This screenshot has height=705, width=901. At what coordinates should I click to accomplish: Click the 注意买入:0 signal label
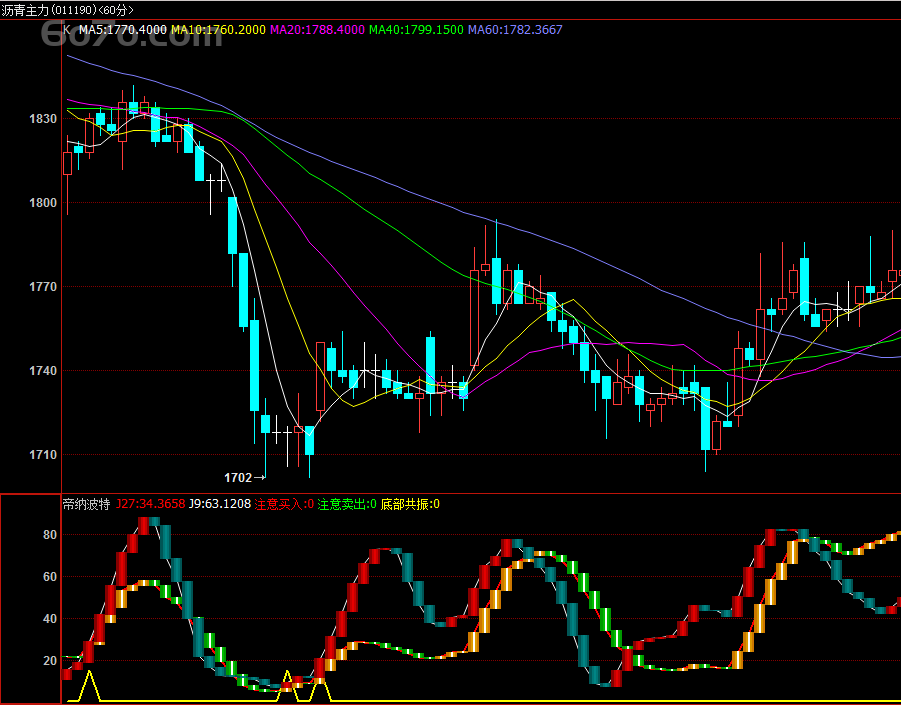click(284, 504)
